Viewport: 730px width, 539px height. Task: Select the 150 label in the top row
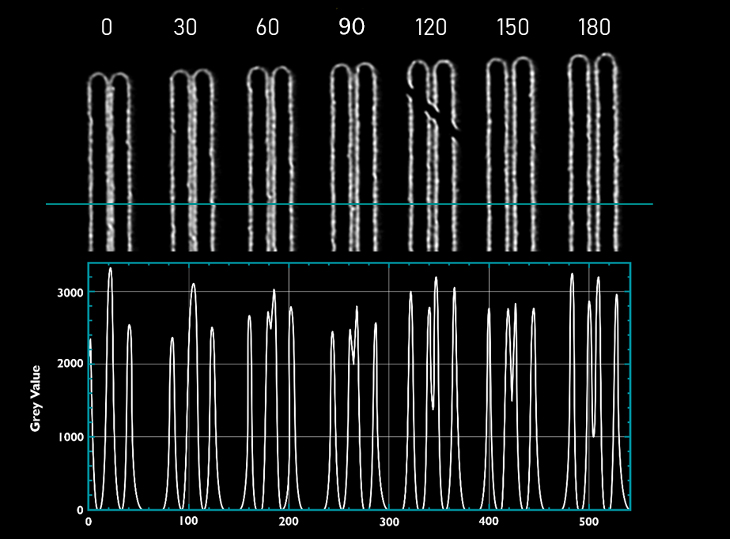pos(512,28)
